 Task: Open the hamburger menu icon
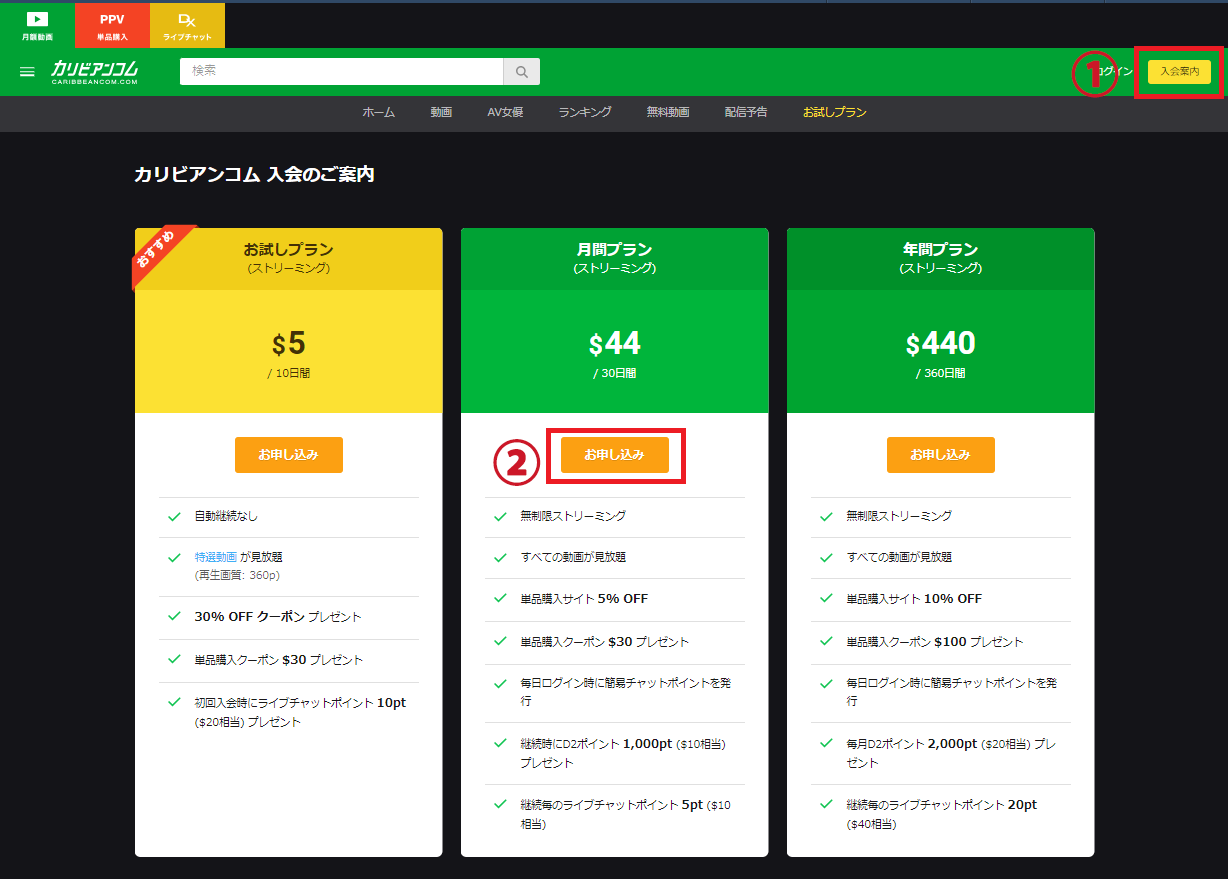[x=27, y=72]
